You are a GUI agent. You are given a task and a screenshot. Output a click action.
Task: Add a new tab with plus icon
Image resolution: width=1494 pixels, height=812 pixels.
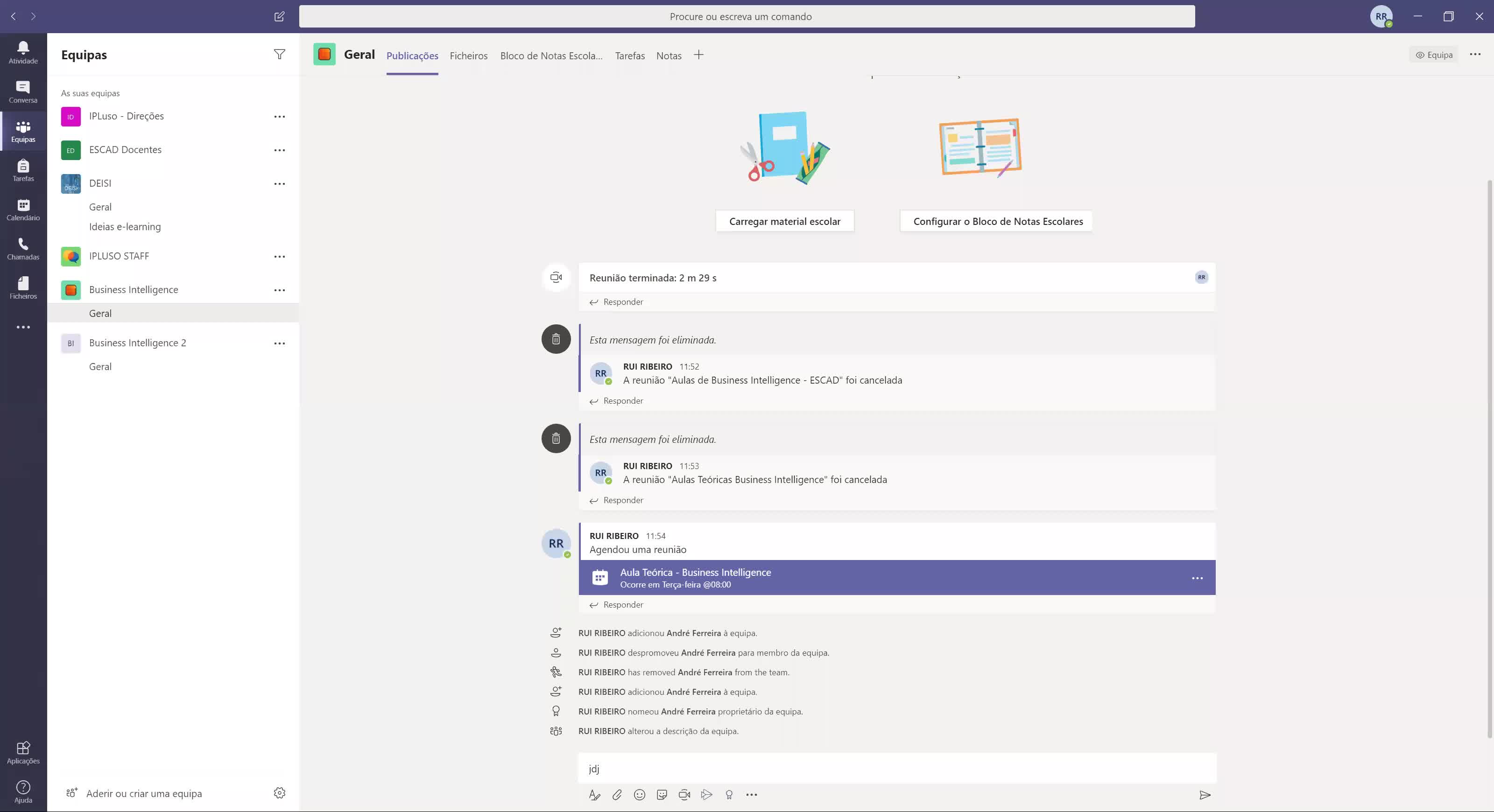(x=699, y=55)
